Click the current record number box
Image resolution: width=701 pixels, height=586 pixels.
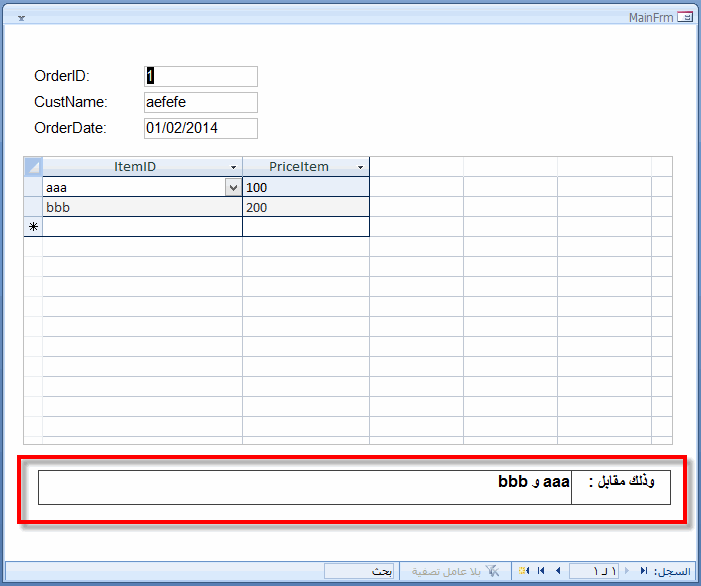[594, 571]
